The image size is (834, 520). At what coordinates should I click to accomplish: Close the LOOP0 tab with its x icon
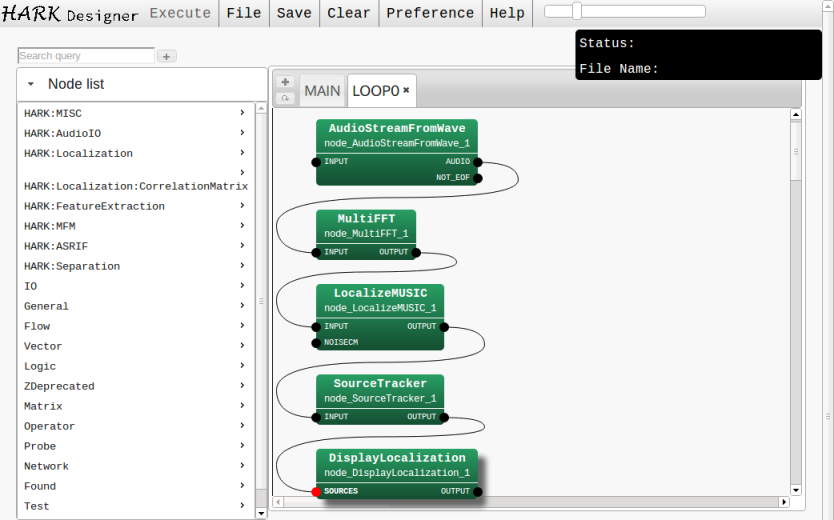click(407, 90)
